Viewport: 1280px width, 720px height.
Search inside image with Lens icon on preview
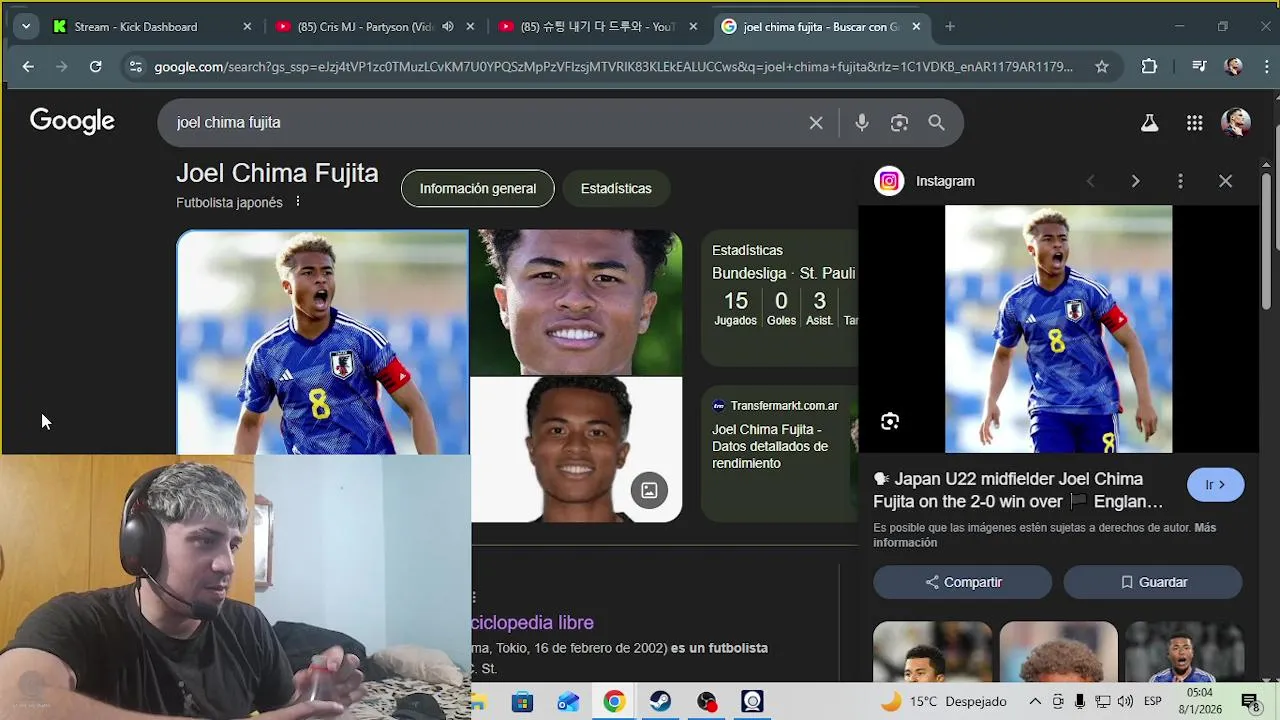point(890,421)
